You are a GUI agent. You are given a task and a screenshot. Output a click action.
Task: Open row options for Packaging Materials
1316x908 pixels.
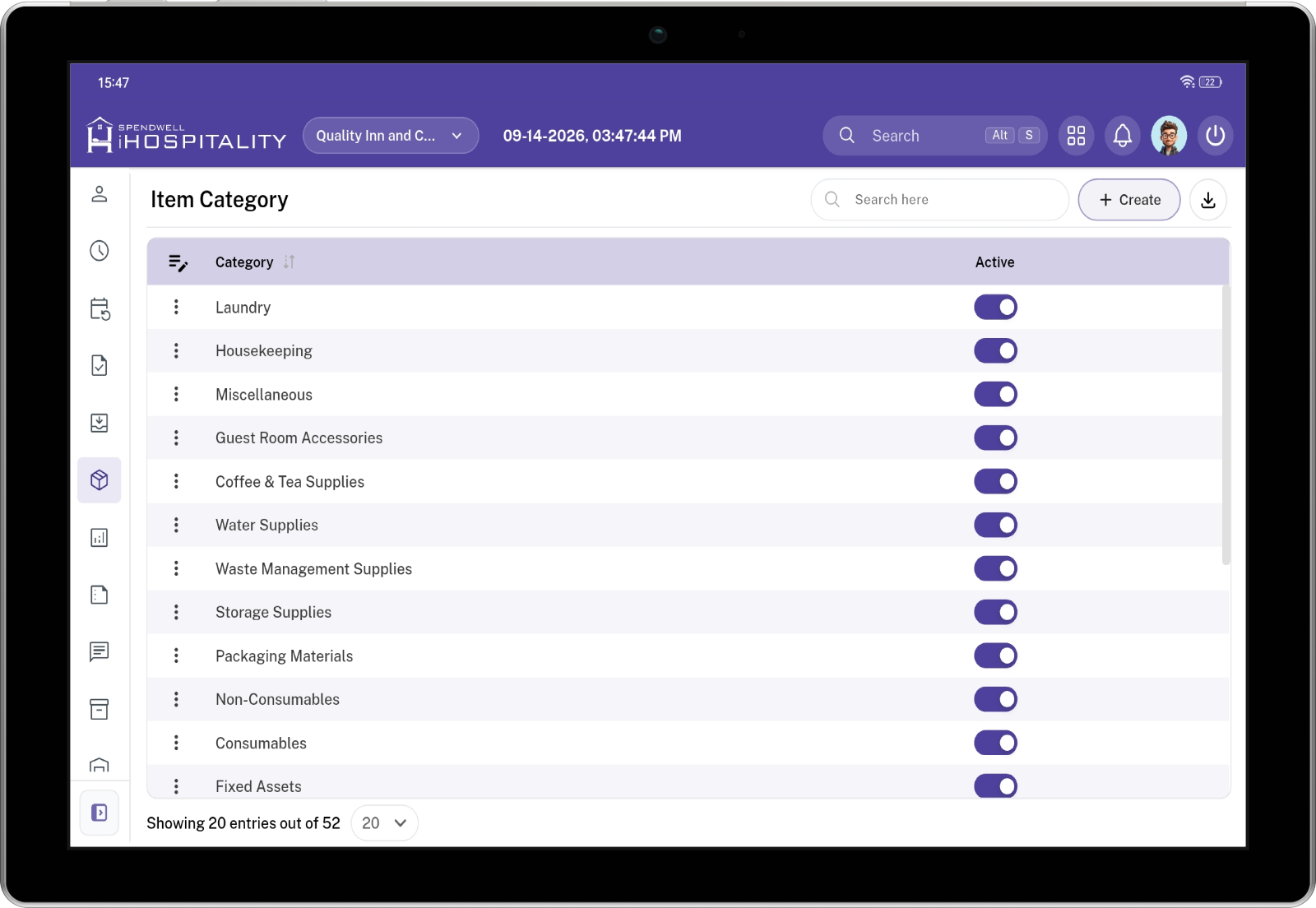tap(176, 656)
